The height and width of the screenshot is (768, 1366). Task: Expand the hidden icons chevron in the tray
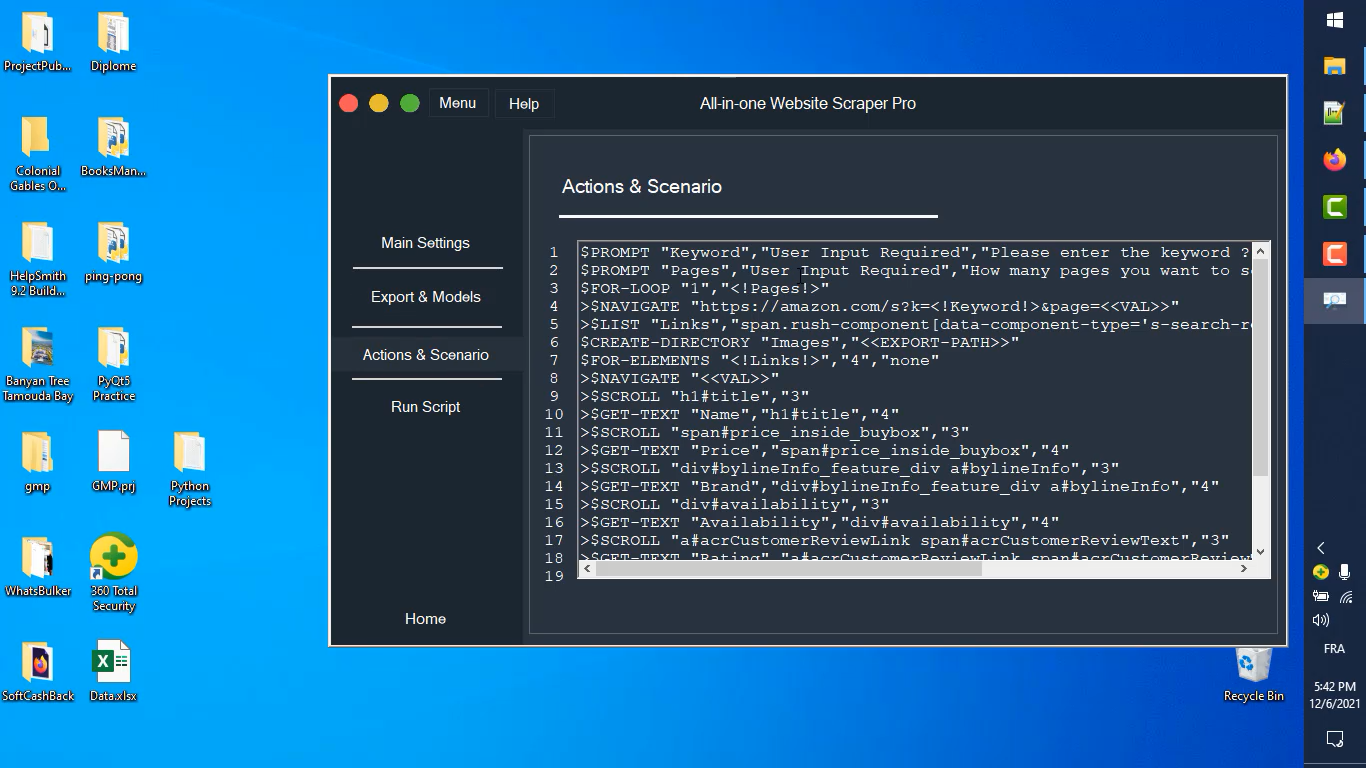point(1322,548)
